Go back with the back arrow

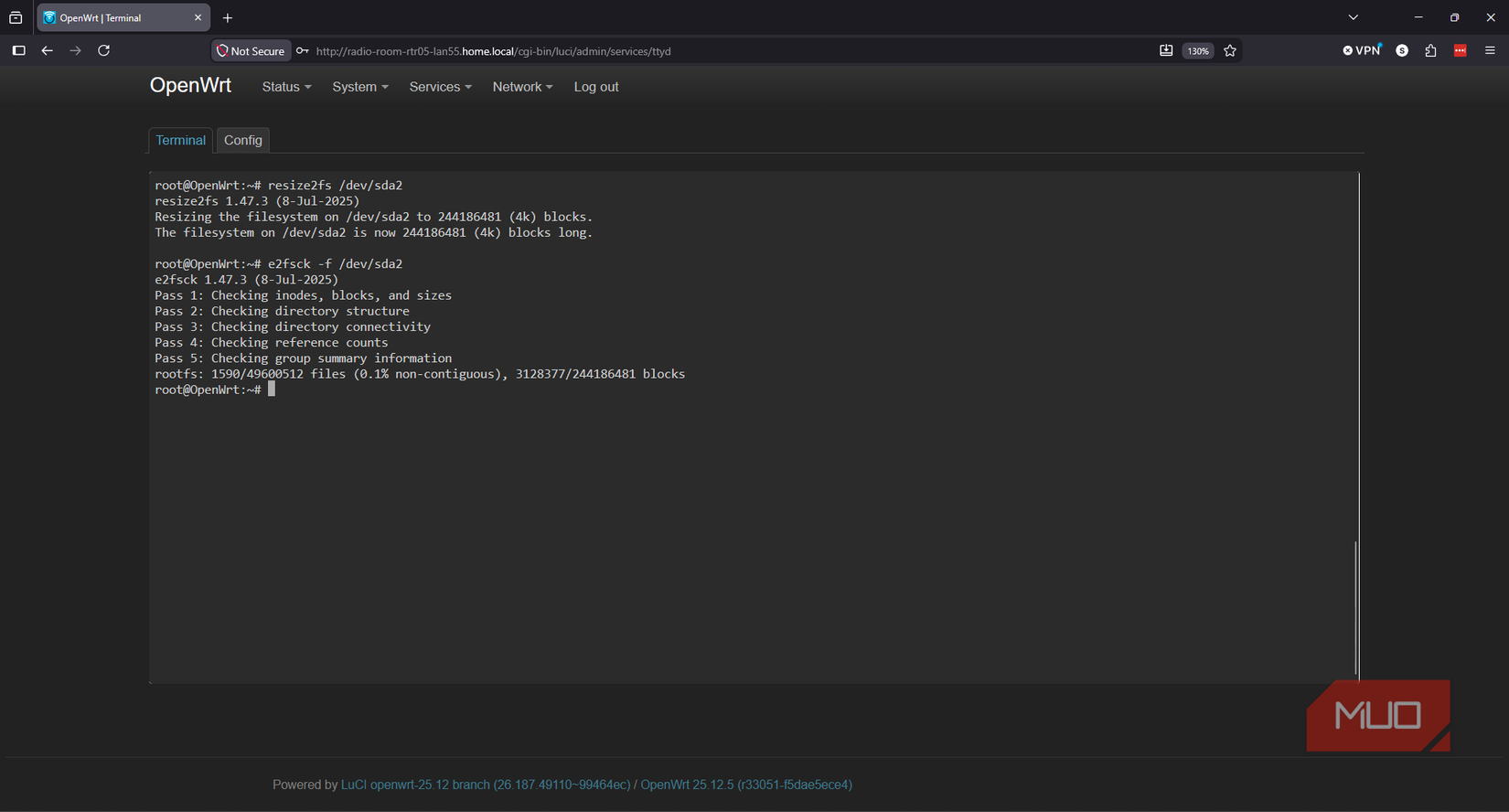click(48, 51)
